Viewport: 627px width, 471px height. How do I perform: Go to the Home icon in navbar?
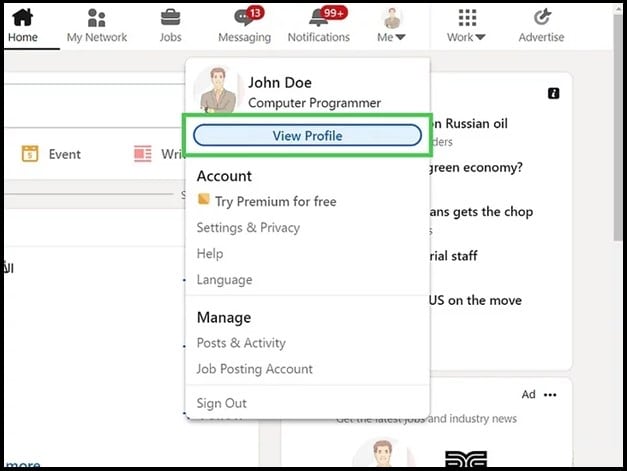(22, 18)
